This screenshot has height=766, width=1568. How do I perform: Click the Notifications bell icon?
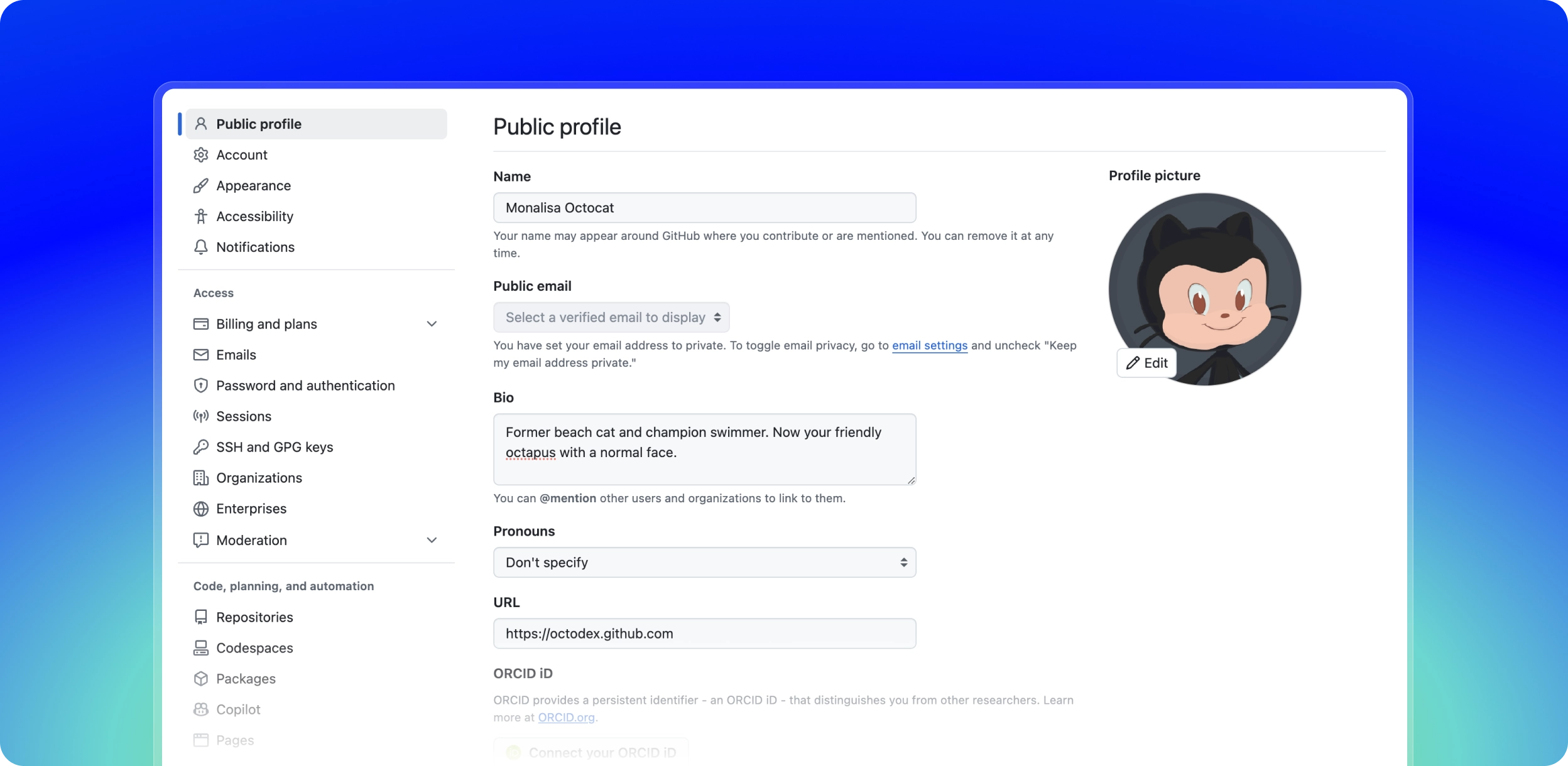click(201, 247)
